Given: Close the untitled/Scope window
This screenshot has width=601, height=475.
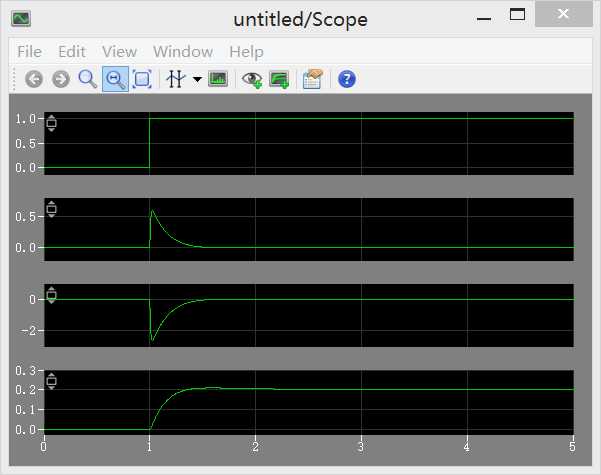Looking at the screenshot, I should (x=563, y=14).
